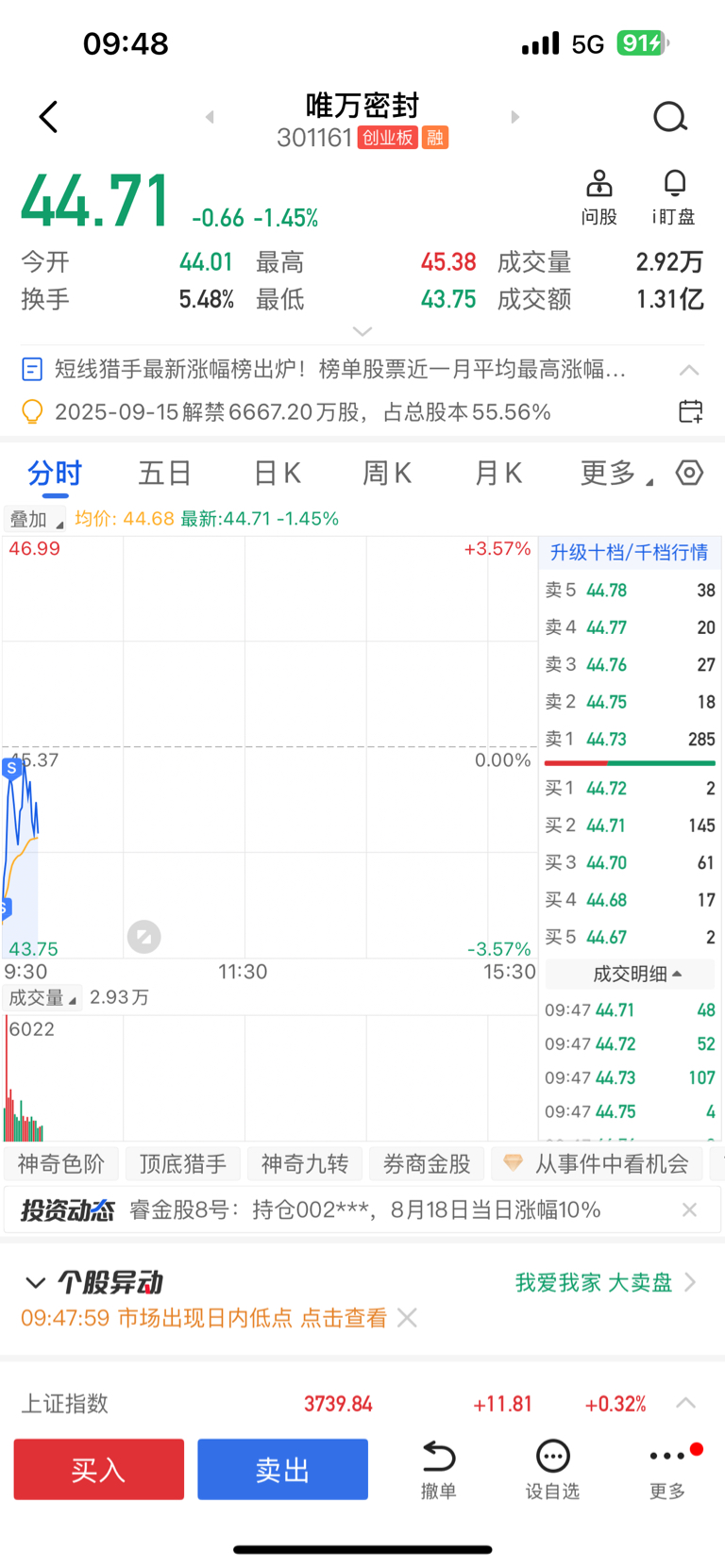Expand quote details with the down chevron
Viewport: 725px width, 1568px height.
(x=362, y=331)
